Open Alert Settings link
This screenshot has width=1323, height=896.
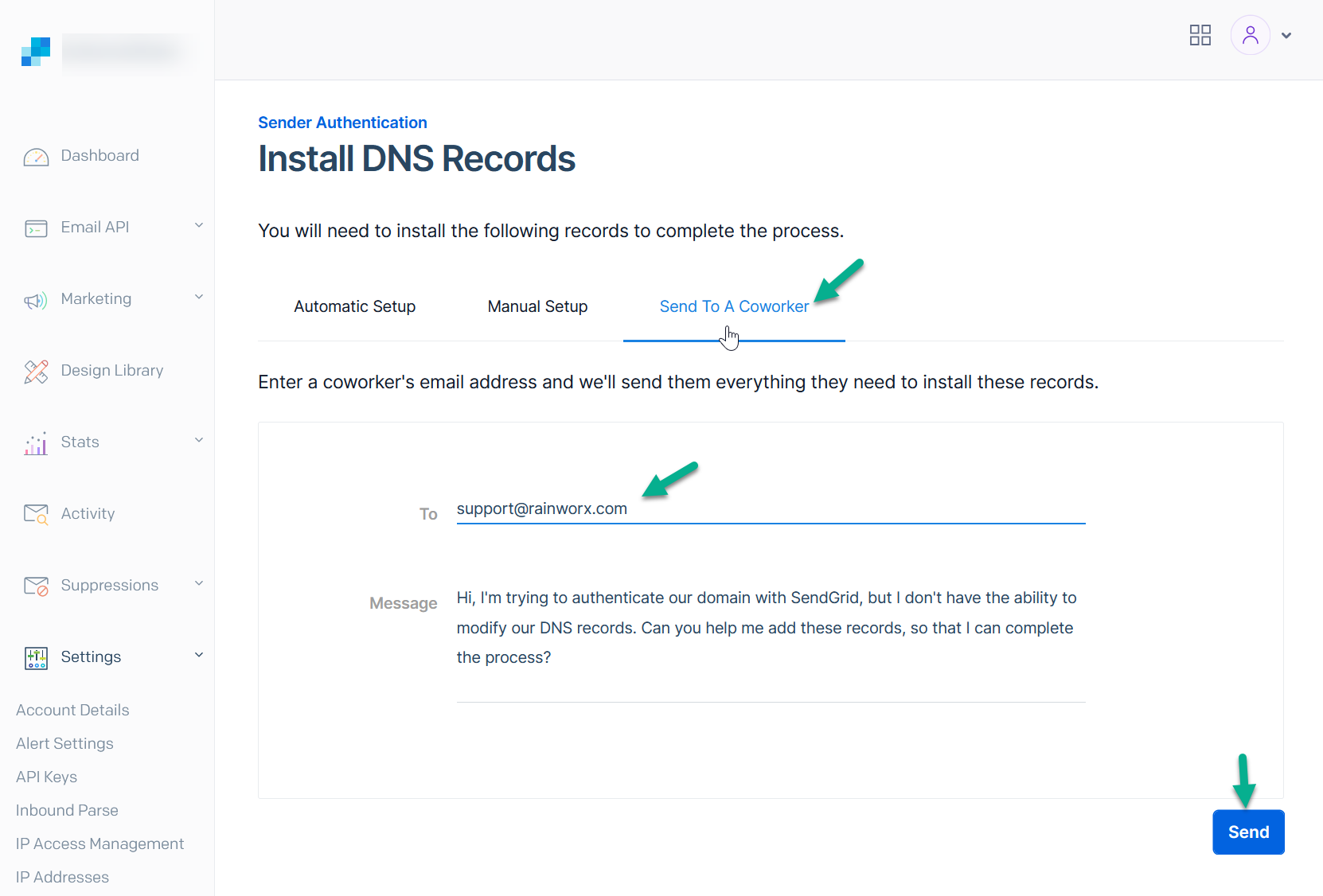(x=64, y=743)
